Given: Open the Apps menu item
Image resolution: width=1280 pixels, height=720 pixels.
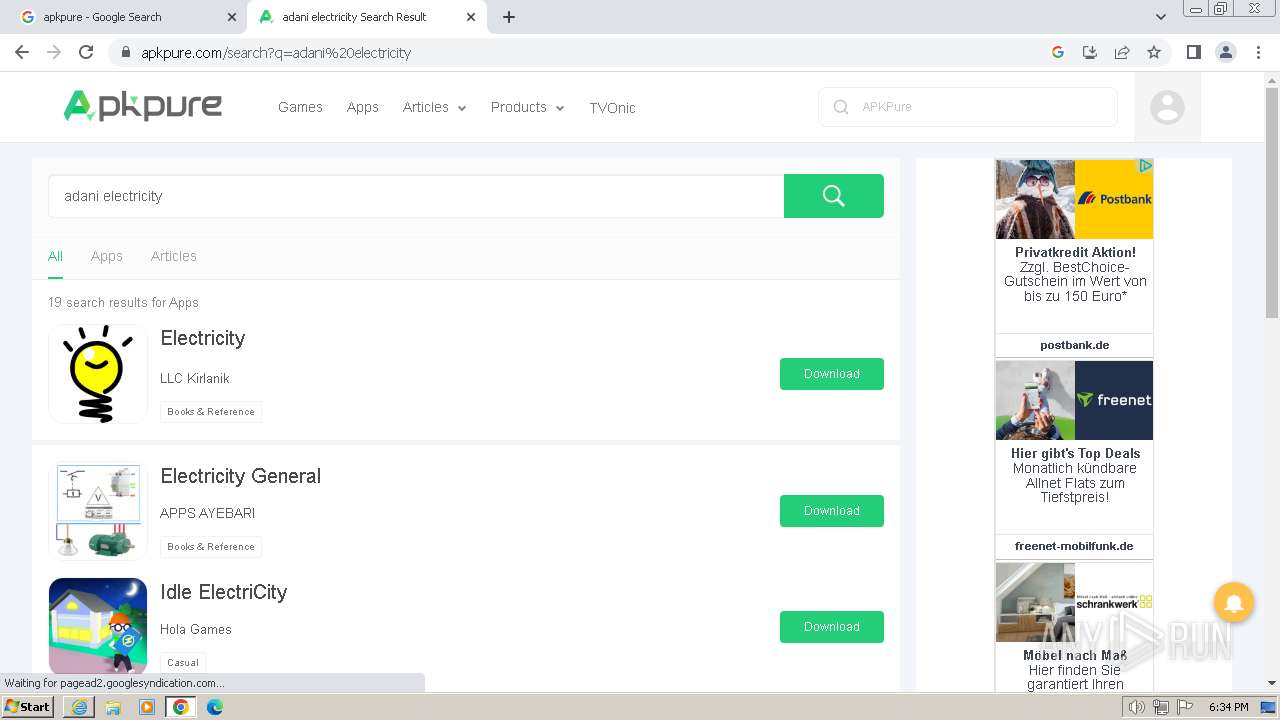Looking at the screenshot, I should [x=362, y=107].
